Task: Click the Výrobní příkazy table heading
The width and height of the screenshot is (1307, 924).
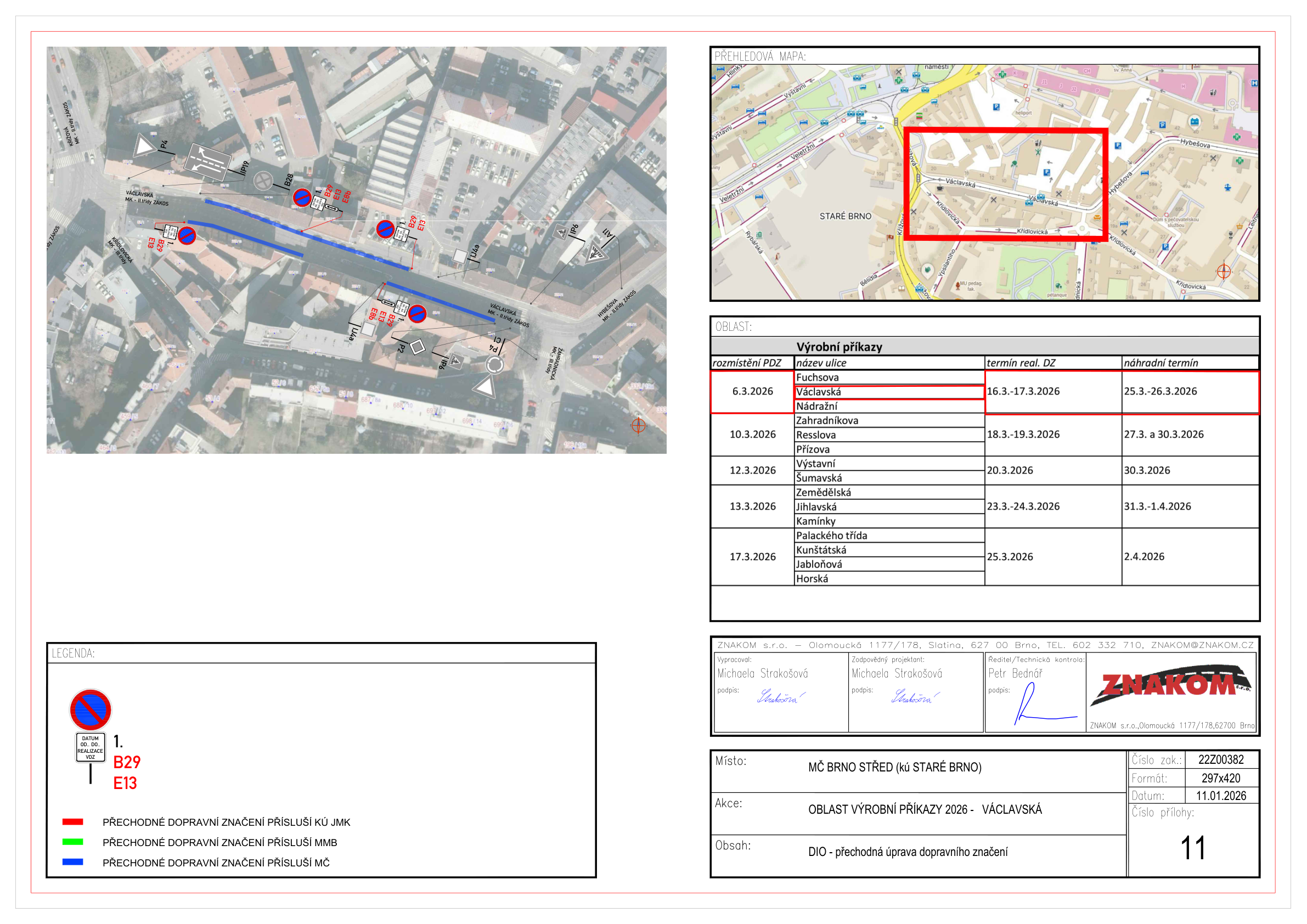Action: click(839, 347)
